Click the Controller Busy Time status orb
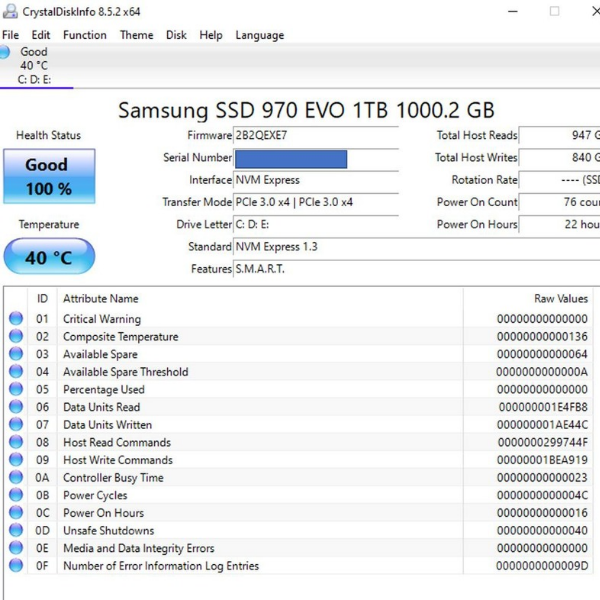Image resolution: width=600 pixels, height=600 pixels. click(16, 477)
